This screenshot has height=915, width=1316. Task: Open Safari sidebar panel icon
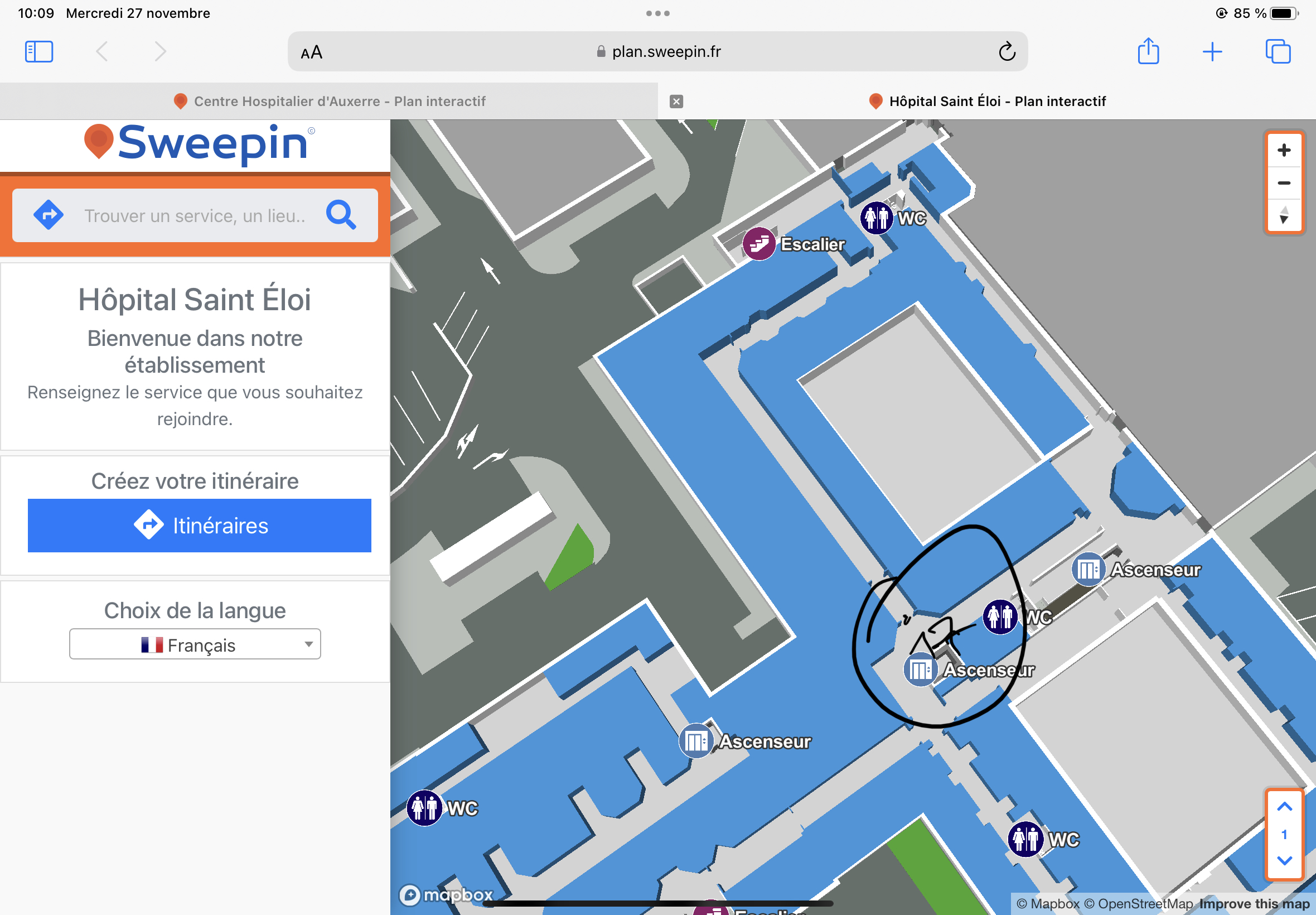(x=39, y=51)
